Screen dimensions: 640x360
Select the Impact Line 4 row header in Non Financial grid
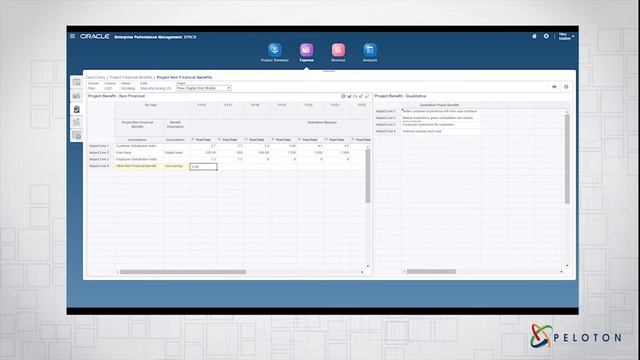[99, 166]
